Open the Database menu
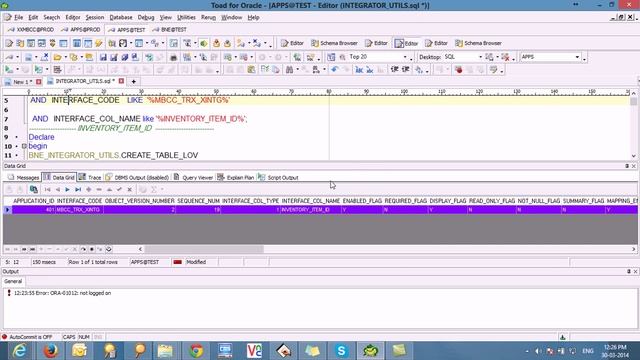Image resolution: width=640 pixels, height=360 pixels. [x=121, y=18]
